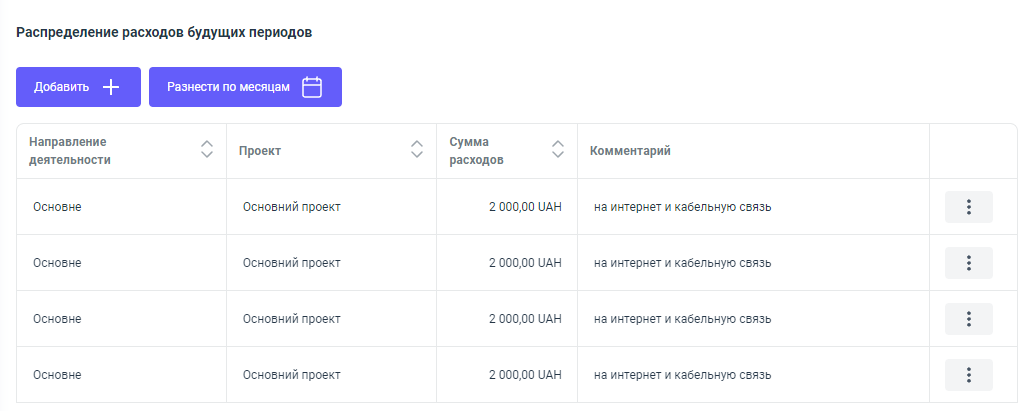Toggle the sort arrows for Направление деятельности
Image resolution: width=1026 pixels, height=411 pixels.
click(207, 150)
